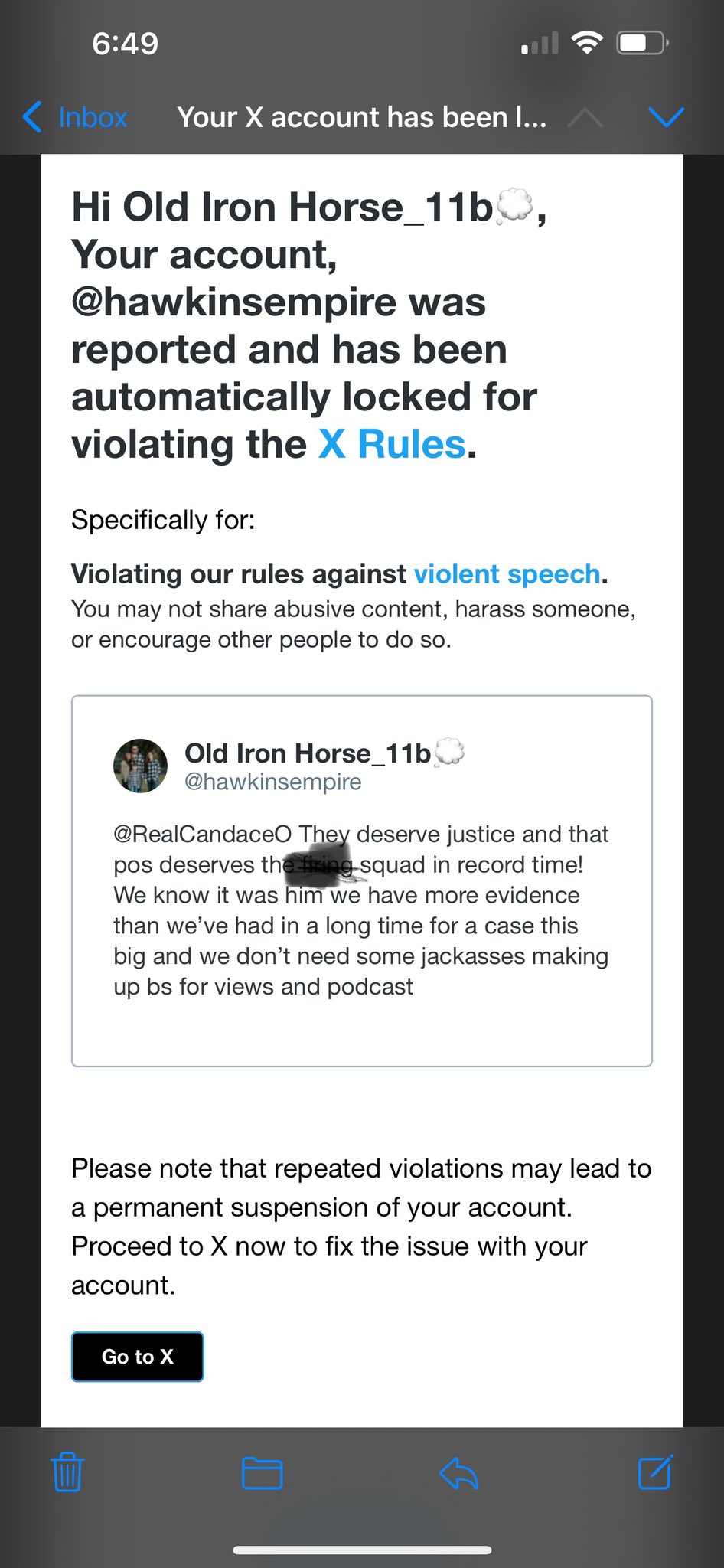Tap the trash icon to delete email
Screen dimensions: 724x1568
pos(67,1472)
